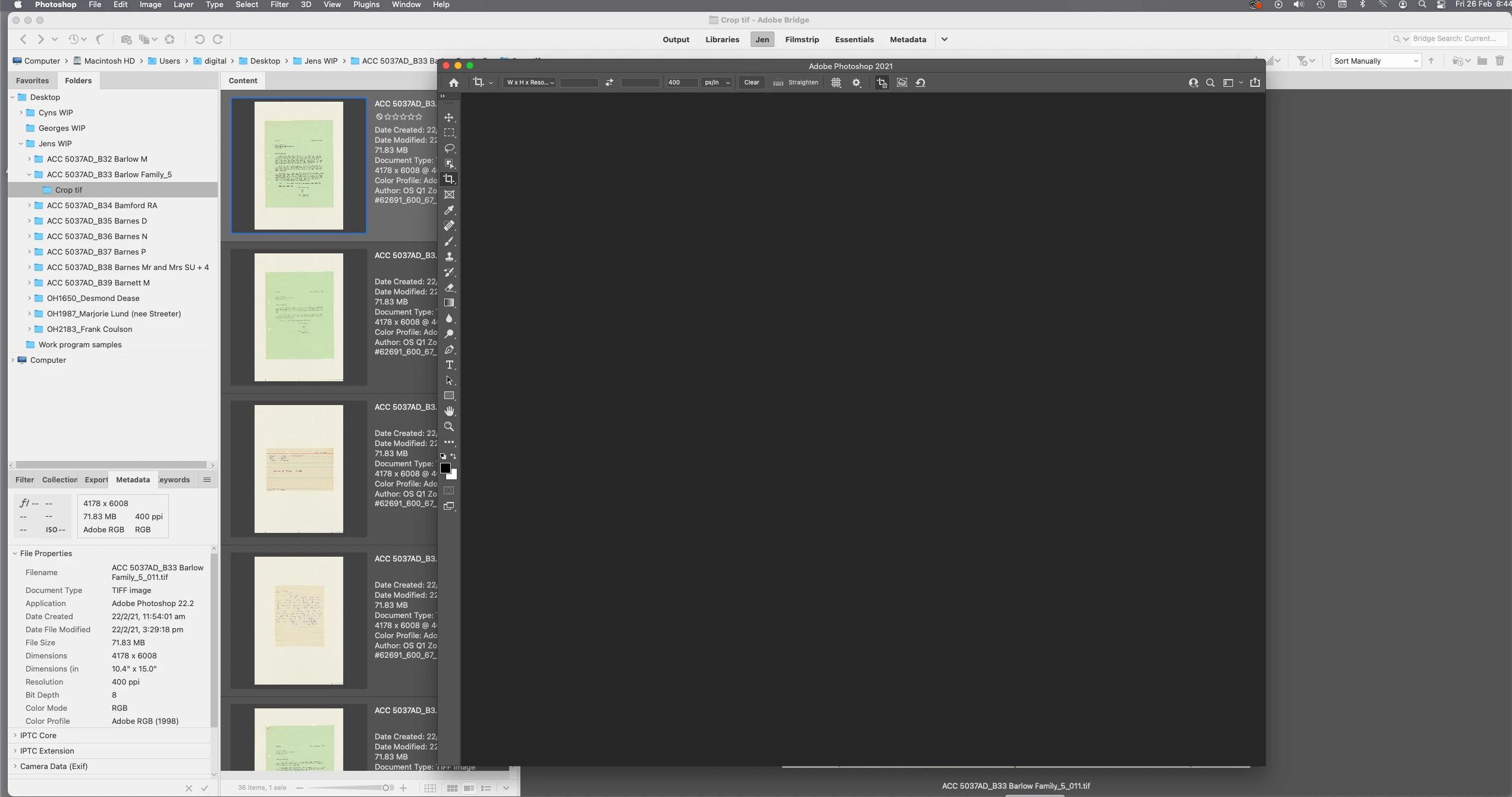
Task: Click the foreground color swatch
Action: [x=446, y=468]
